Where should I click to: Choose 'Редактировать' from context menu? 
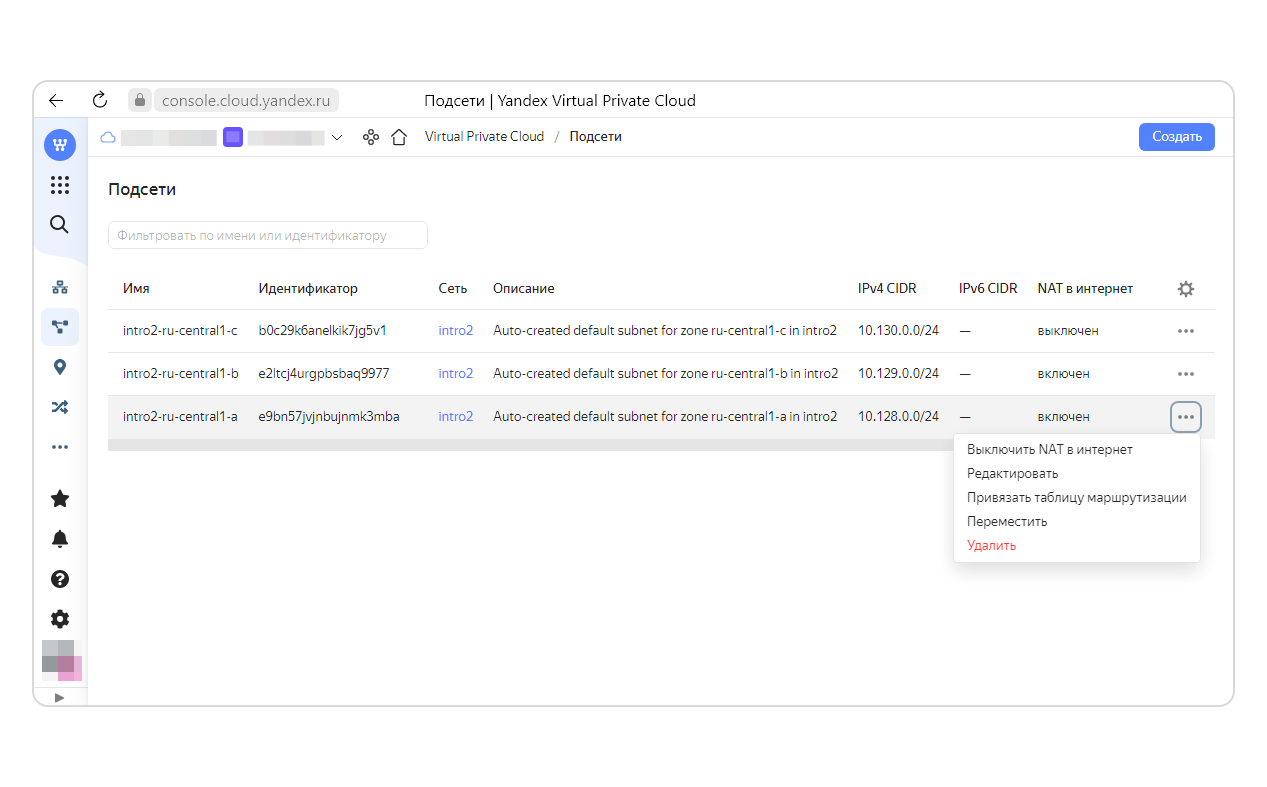pyautogui.click(x=1012, y=474)
